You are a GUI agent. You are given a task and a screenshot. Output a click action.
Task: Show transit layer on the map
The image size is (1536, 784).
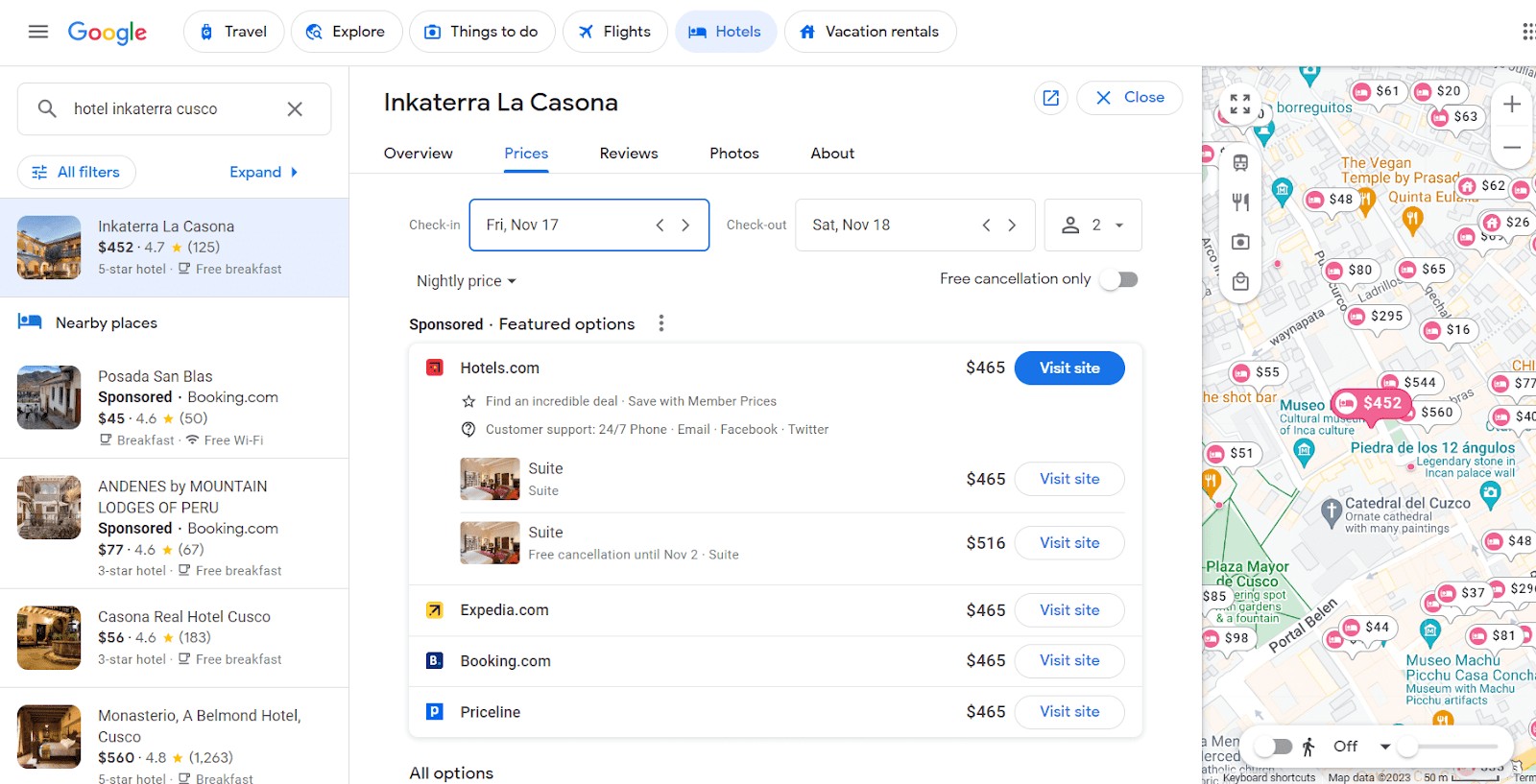click(x=1240, y=163)
